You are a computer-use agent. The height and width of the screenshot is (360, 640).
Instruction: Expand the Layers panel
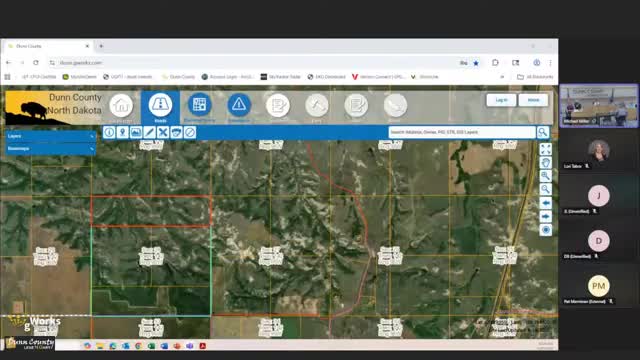coord(51,136)
